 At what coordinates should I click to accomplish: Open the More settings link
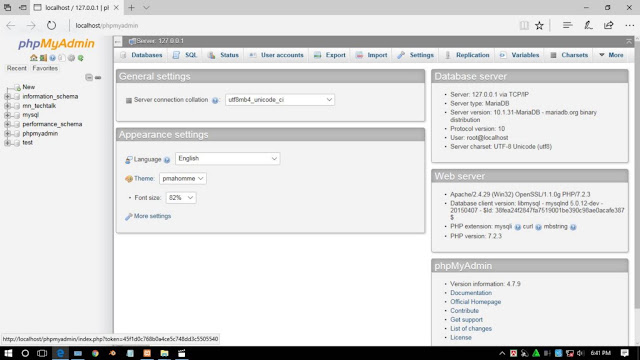(152, 216)
